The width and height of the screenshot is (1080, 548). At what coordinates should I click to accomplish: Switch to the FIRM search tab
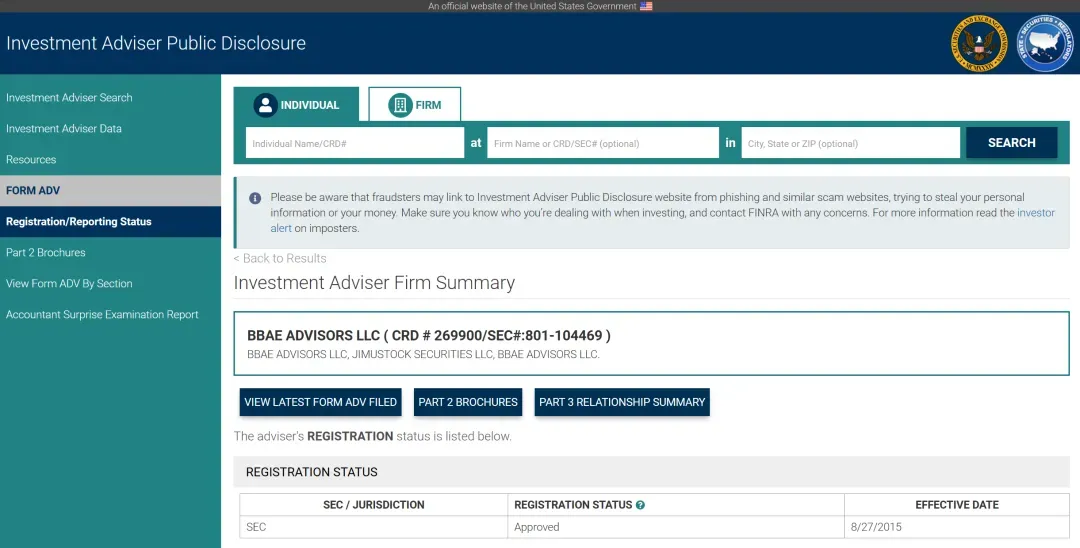coord(415,105)
